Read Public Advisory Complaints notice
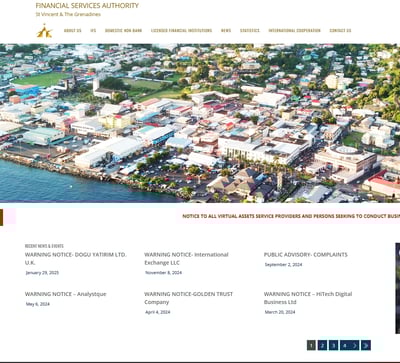Screen dimensions: 400x363 coord(305,255)
